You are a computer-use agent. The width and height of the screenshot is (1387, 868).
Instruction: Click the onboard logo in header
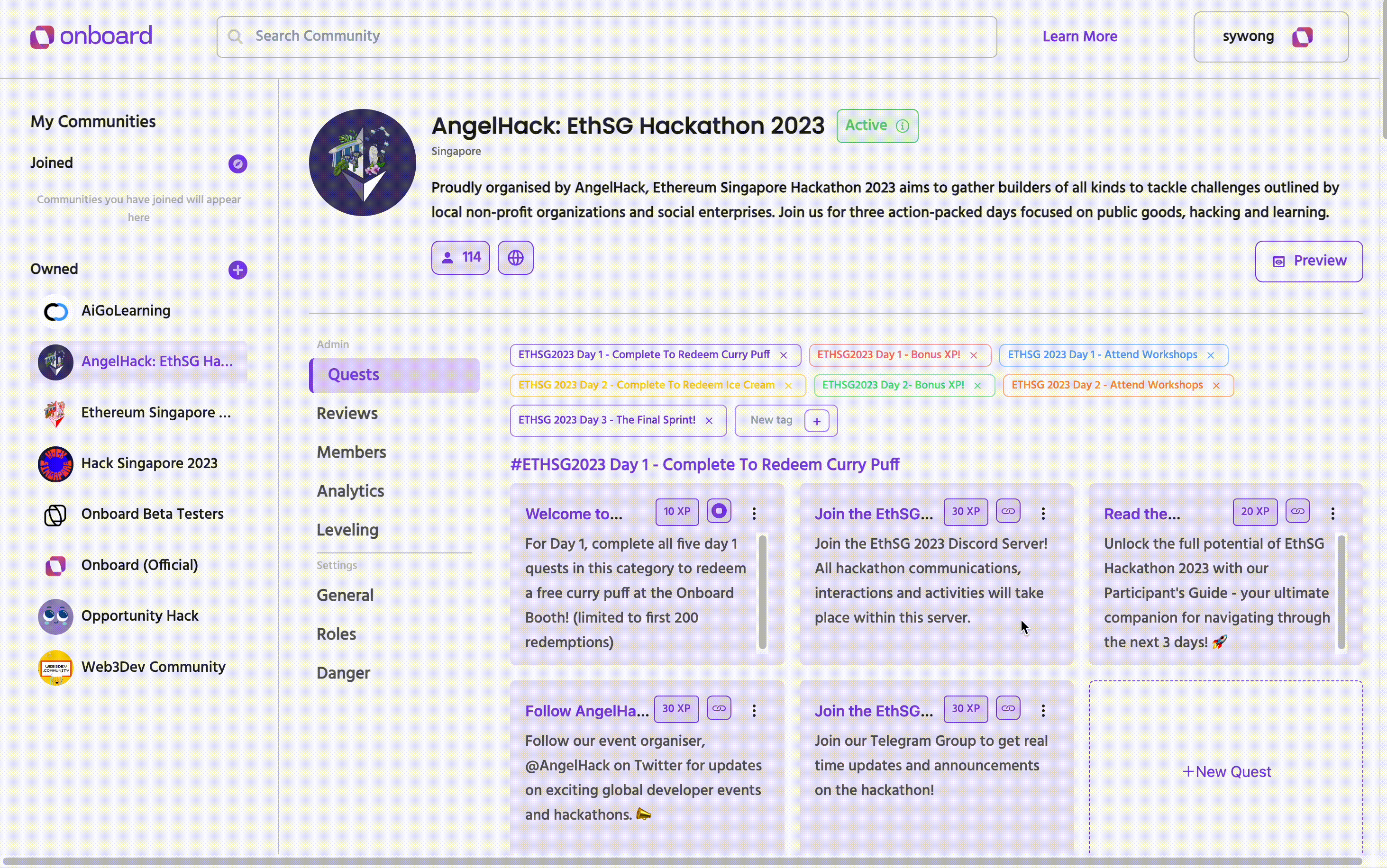[91, 36]
